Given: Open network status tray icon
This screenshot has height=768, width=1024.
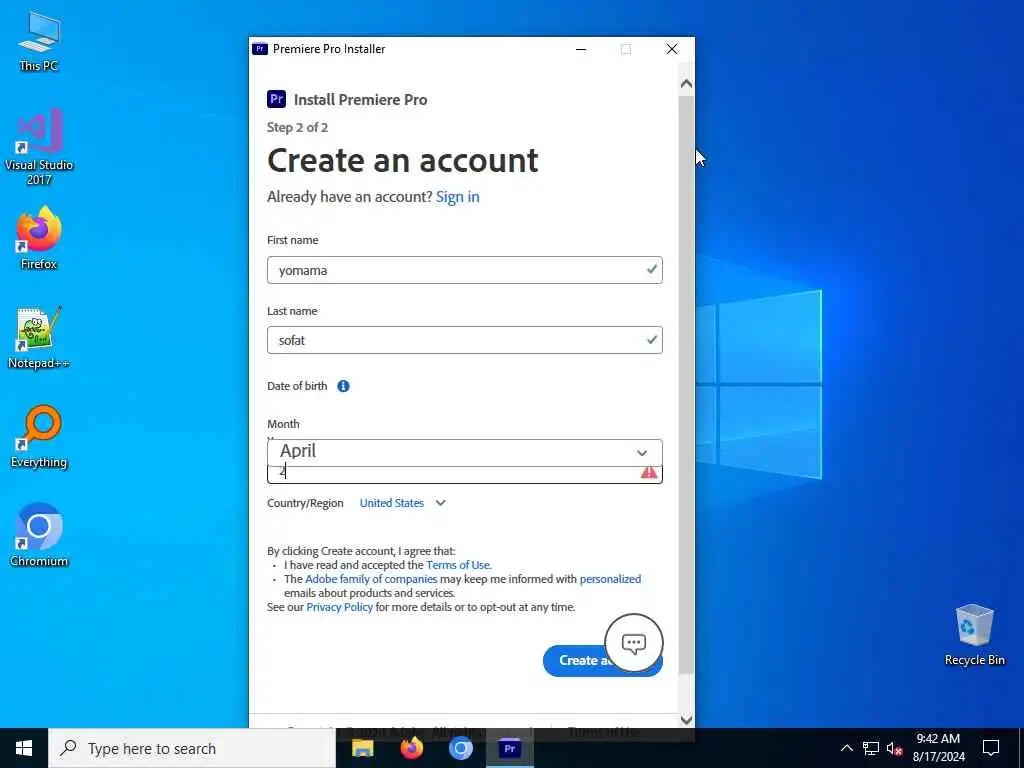Looking at the screenshot, I should pos(871,748).
